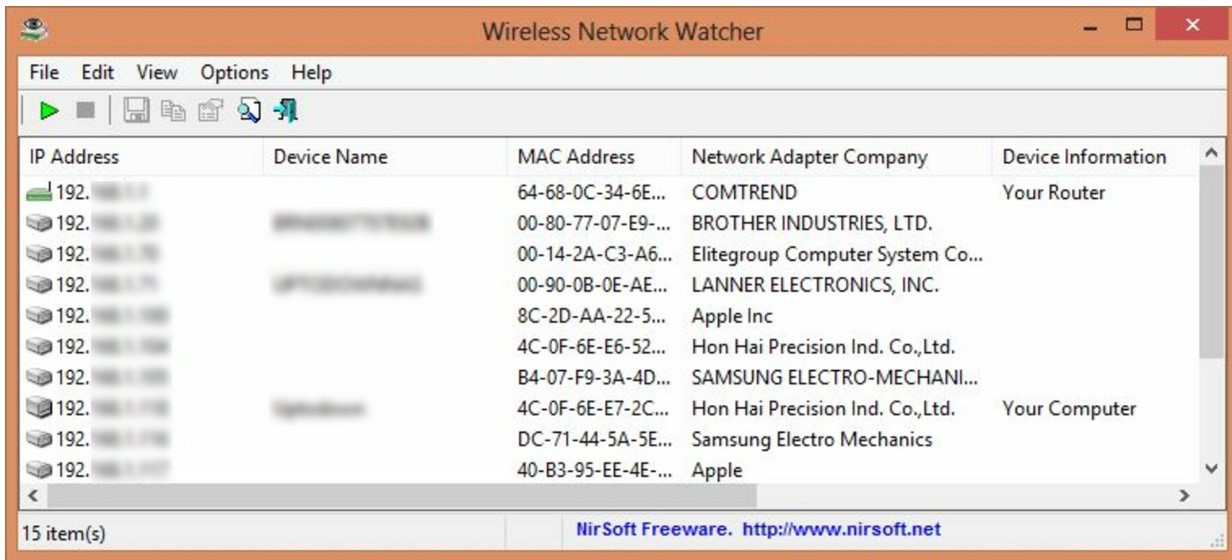
Task: Start scanning with the green play icon
Action: (x=48, y=111)
